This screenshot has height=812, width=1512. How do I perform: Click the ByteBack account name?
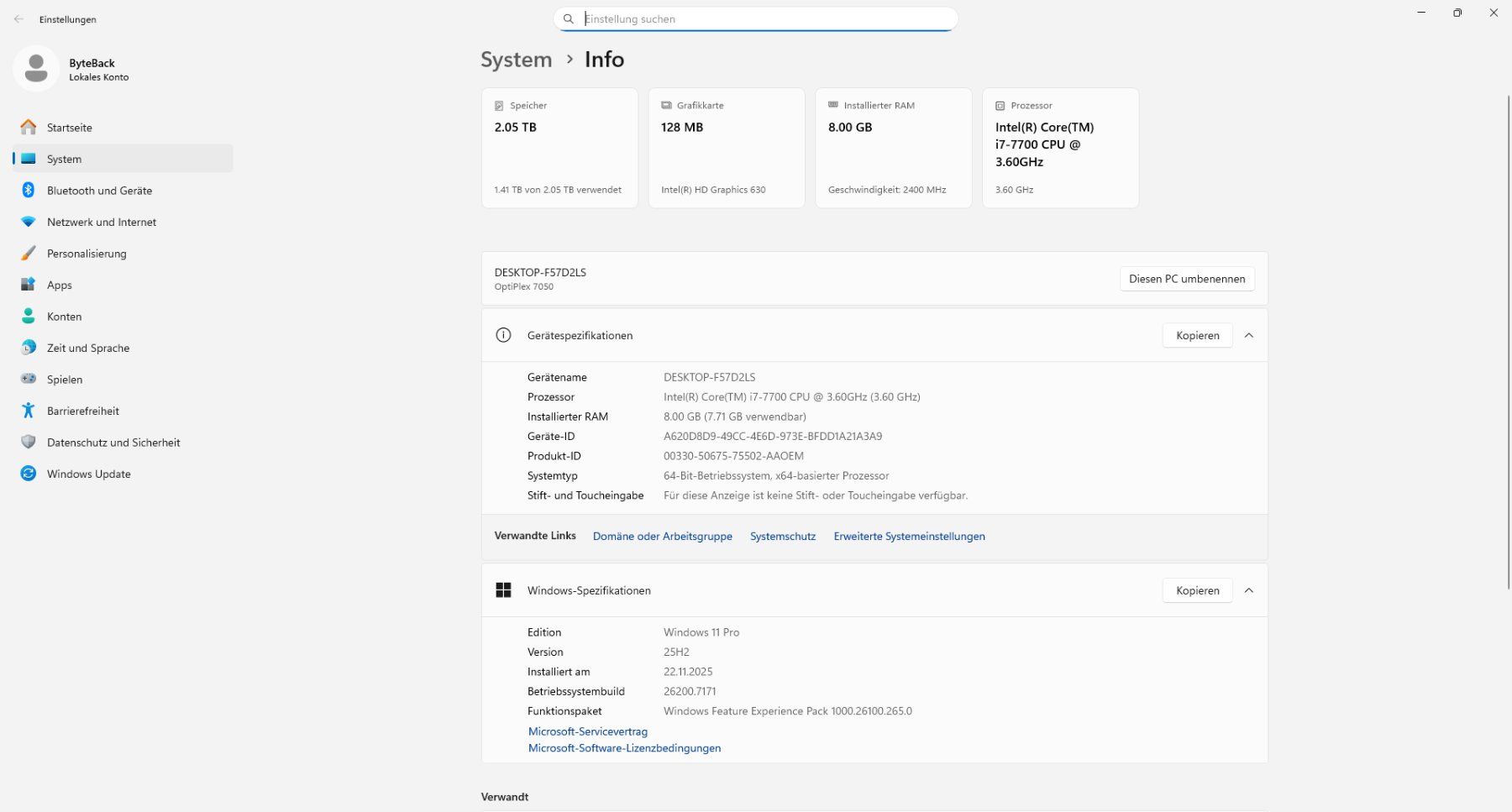pyautogui.click(x=92, y=63)
